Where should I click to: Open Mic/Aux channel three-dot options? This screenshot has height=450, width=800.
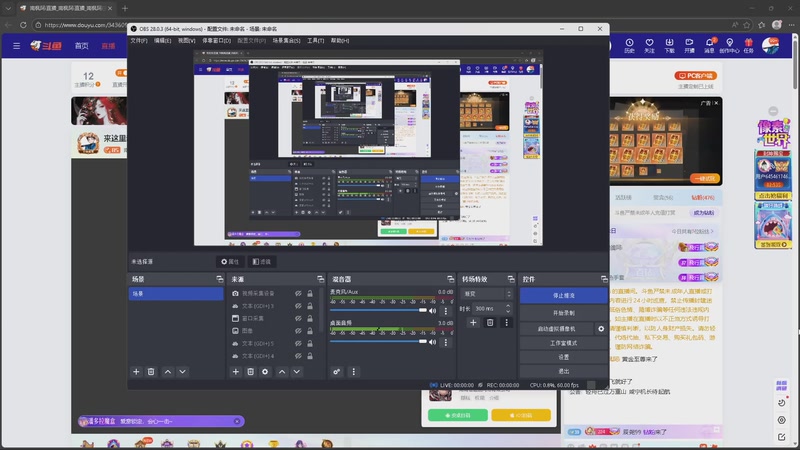pyautogui.click(x=446, y=311)
